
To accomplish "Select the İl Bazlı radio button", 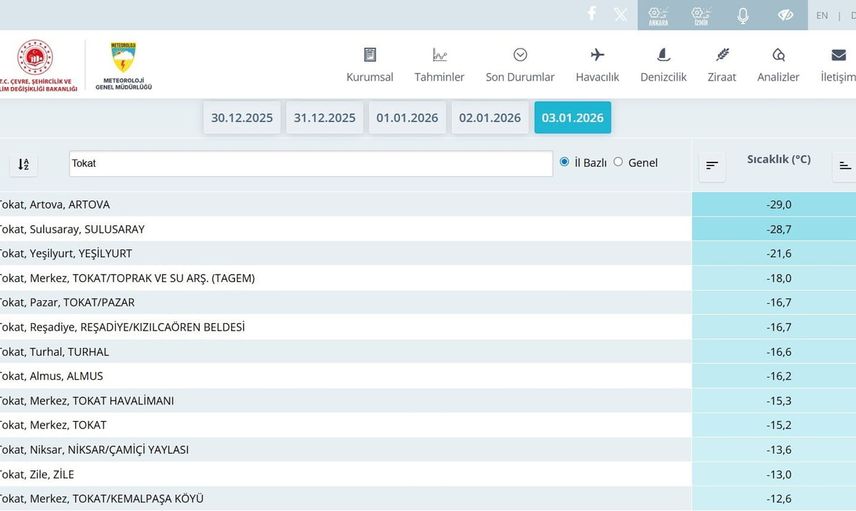I will point(565,162).
